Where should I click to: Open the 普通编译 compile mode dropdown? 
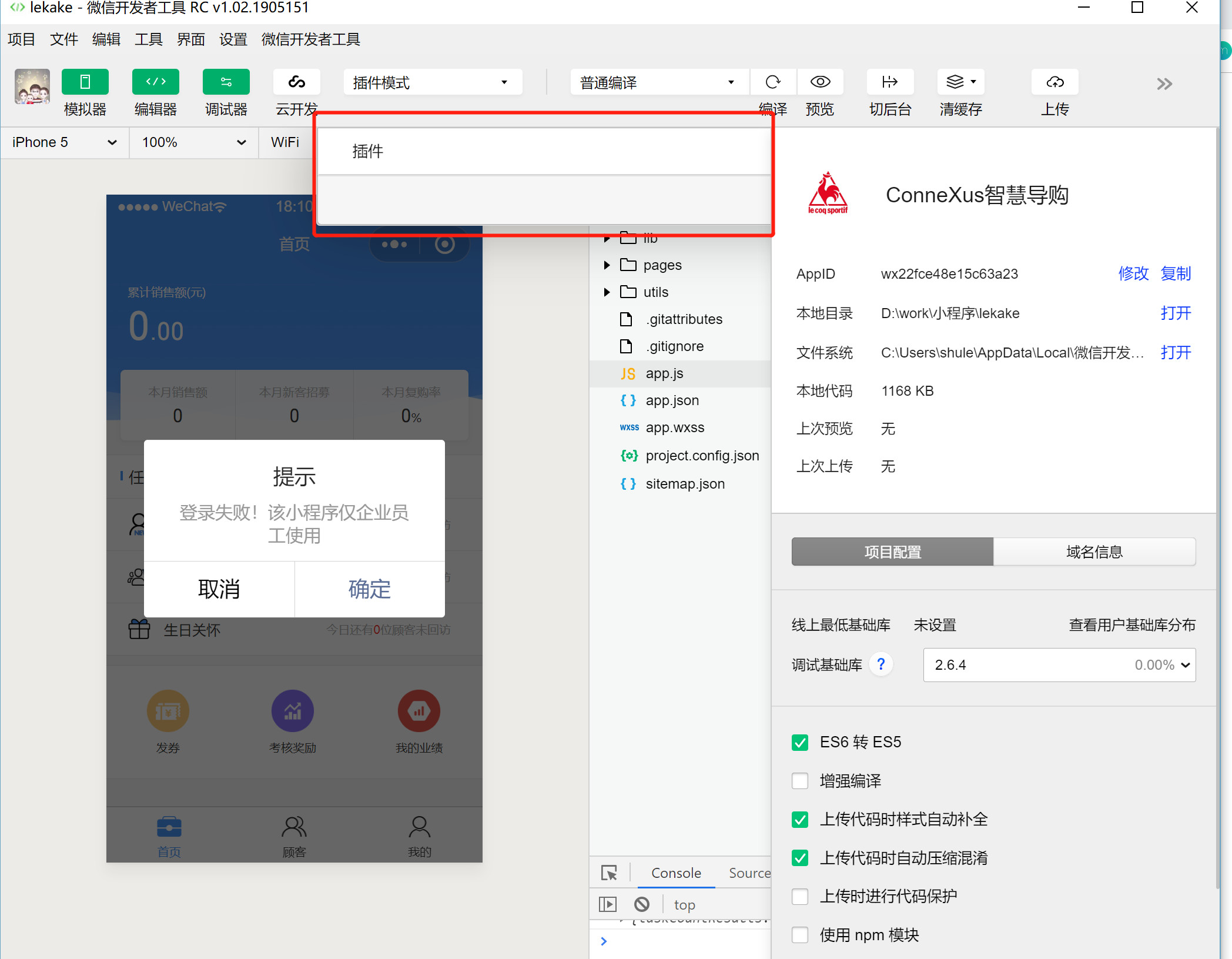coord(659,82)
